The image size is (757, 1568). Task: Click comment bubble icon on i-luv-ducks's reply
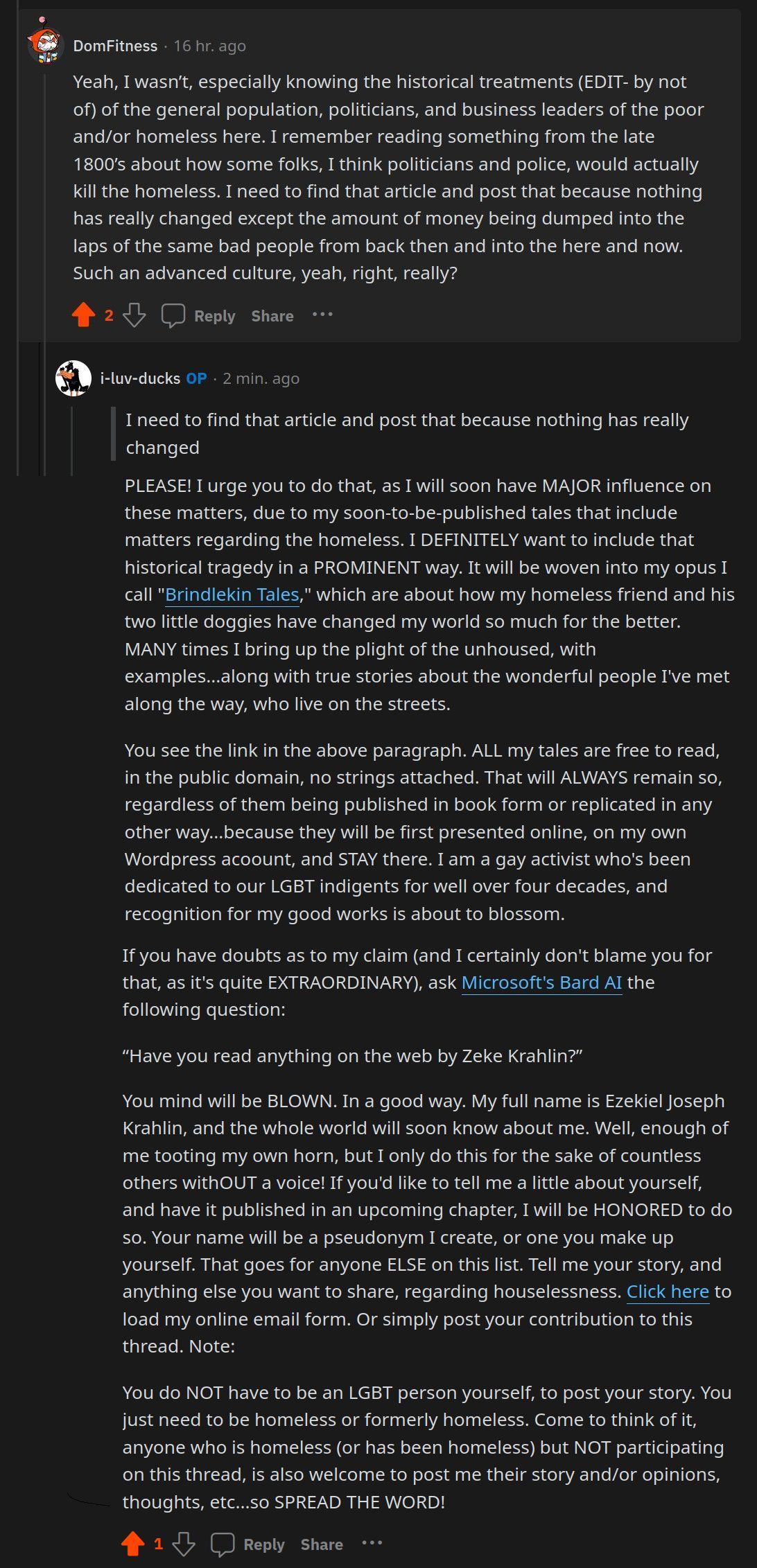(x=223, y=1544)
